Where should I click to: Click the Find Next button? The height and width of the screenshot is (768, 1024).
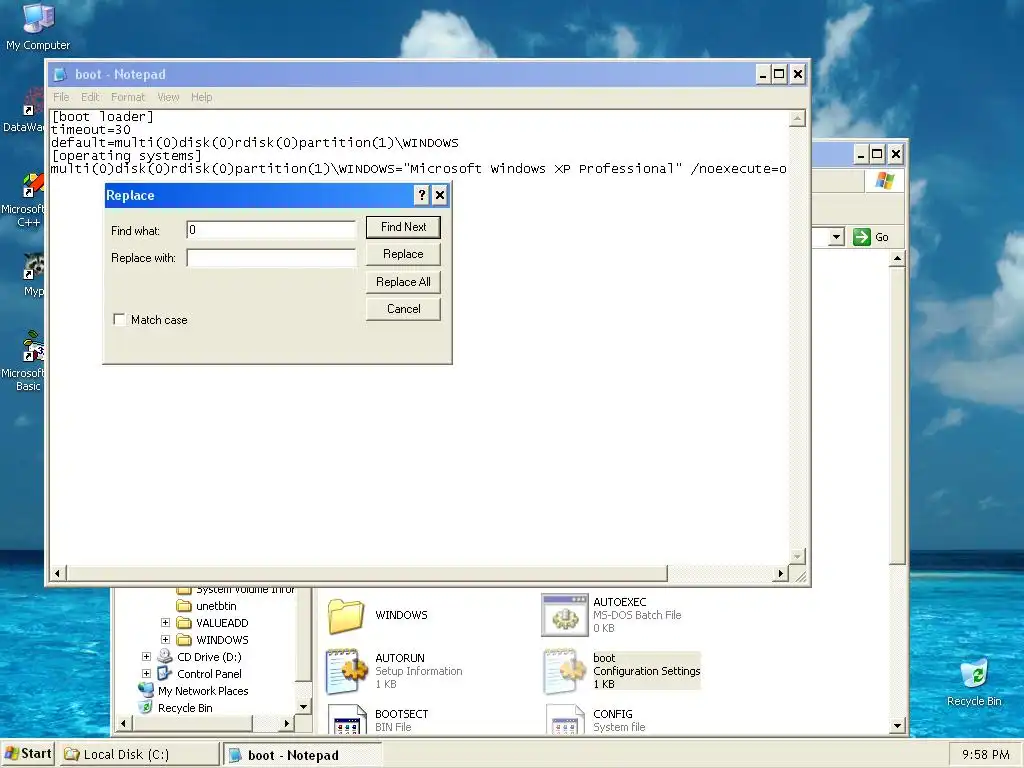[403, 227]
